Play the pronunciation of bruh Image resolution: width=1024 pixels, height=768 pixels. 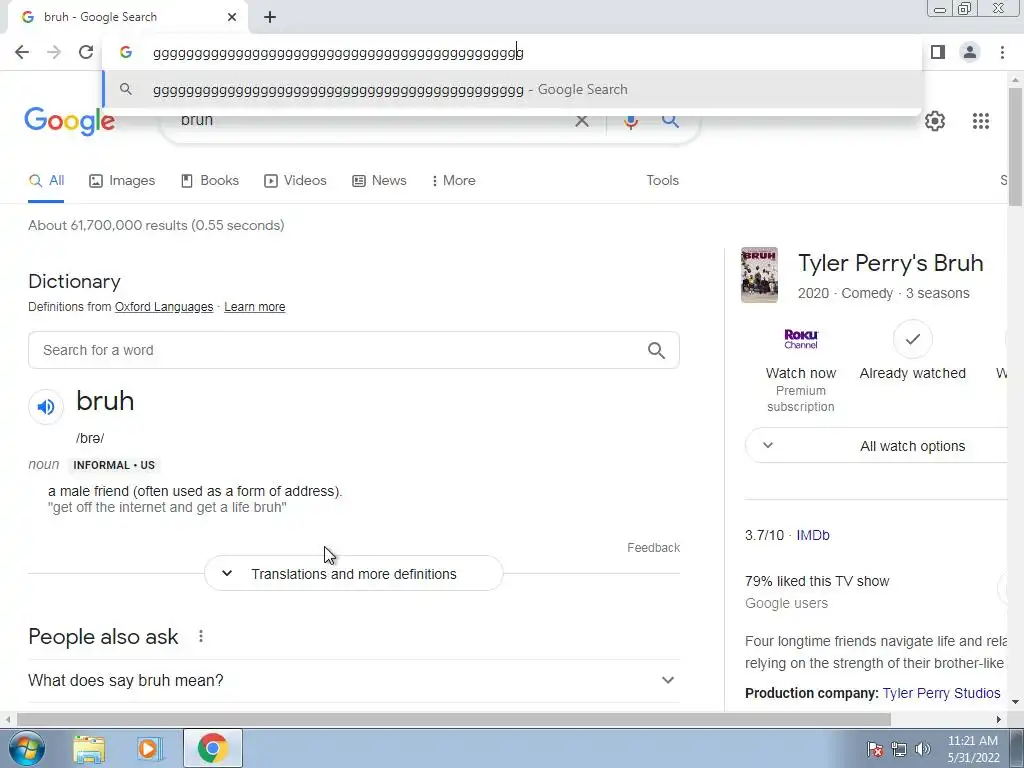pos(46,407)
